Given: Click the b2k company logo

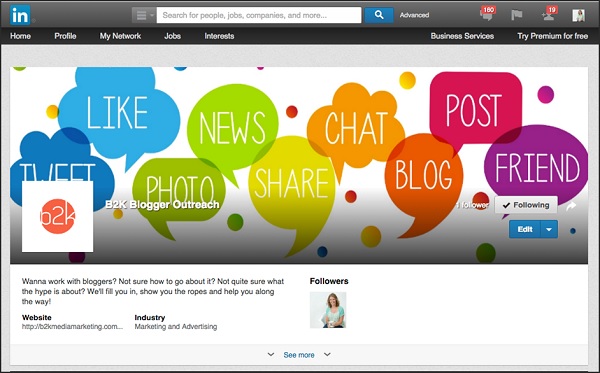Looking at the screenshot, I should click(x=57, y=216).
